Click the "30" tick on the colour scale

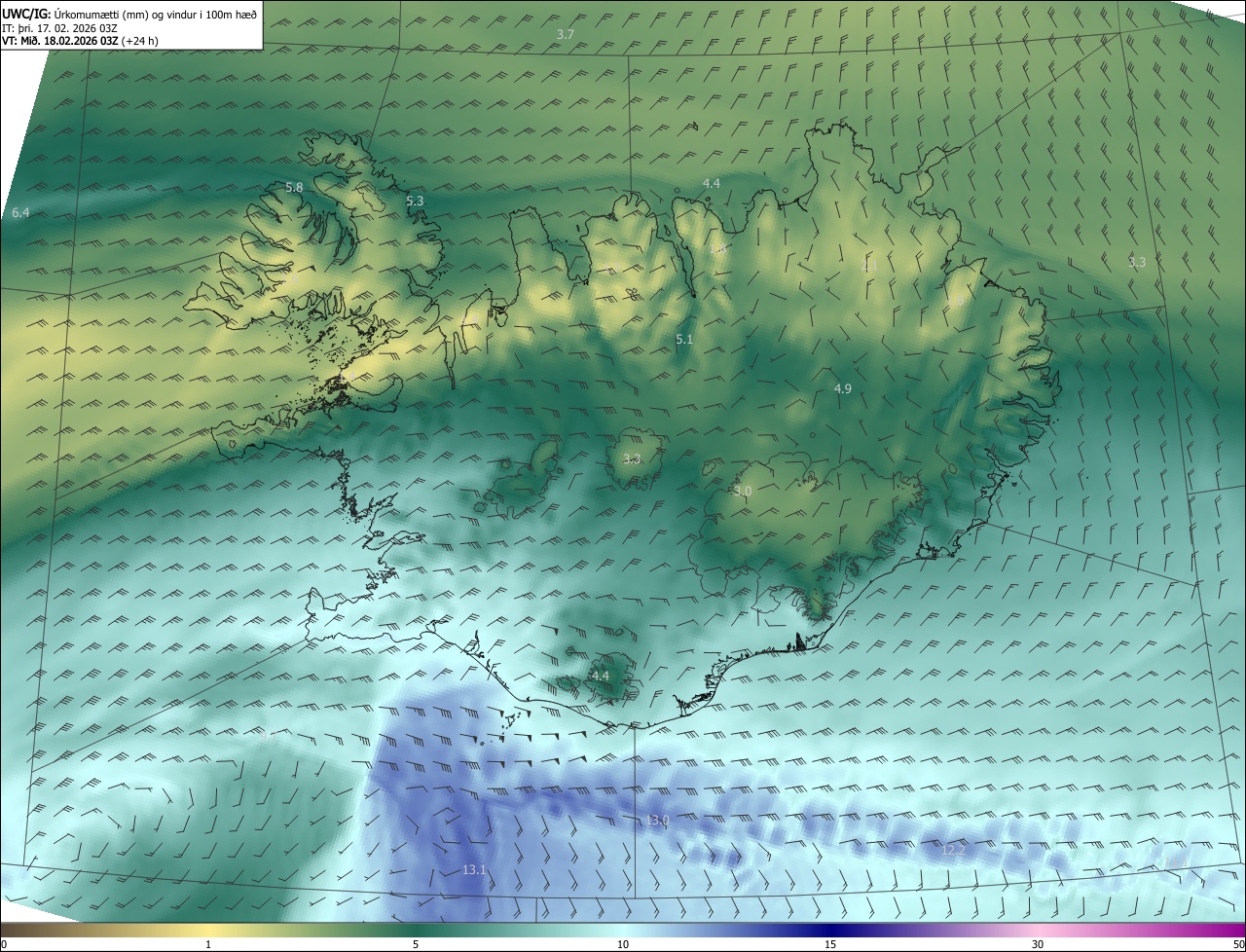pos(1038,944)
